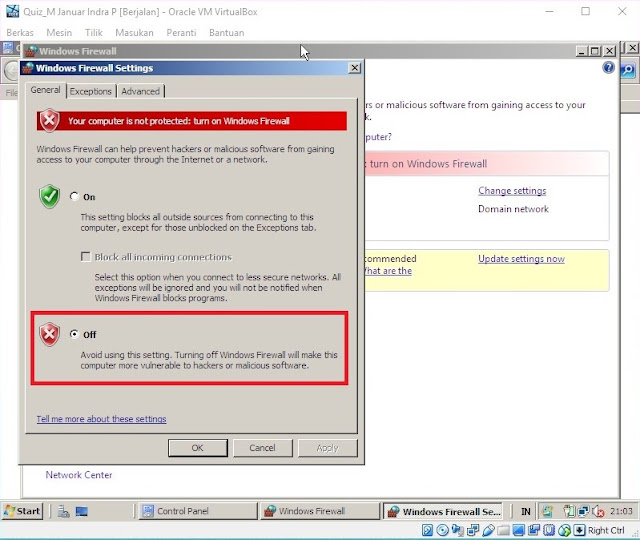Click the 21:03 taskbar clock

(621, 511)
